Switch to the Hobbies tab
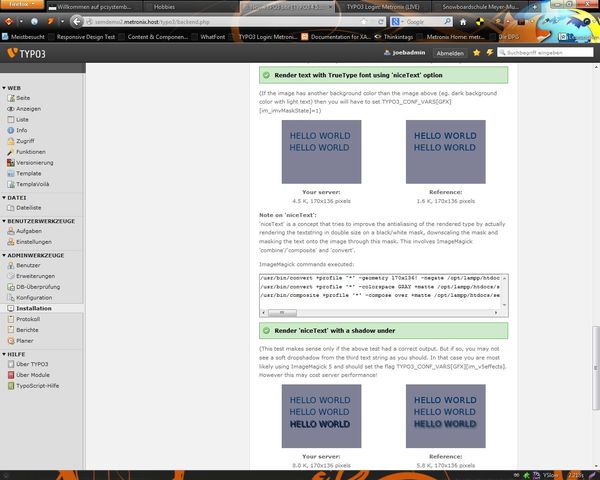The image size is (600, 480). click(165, 7)
